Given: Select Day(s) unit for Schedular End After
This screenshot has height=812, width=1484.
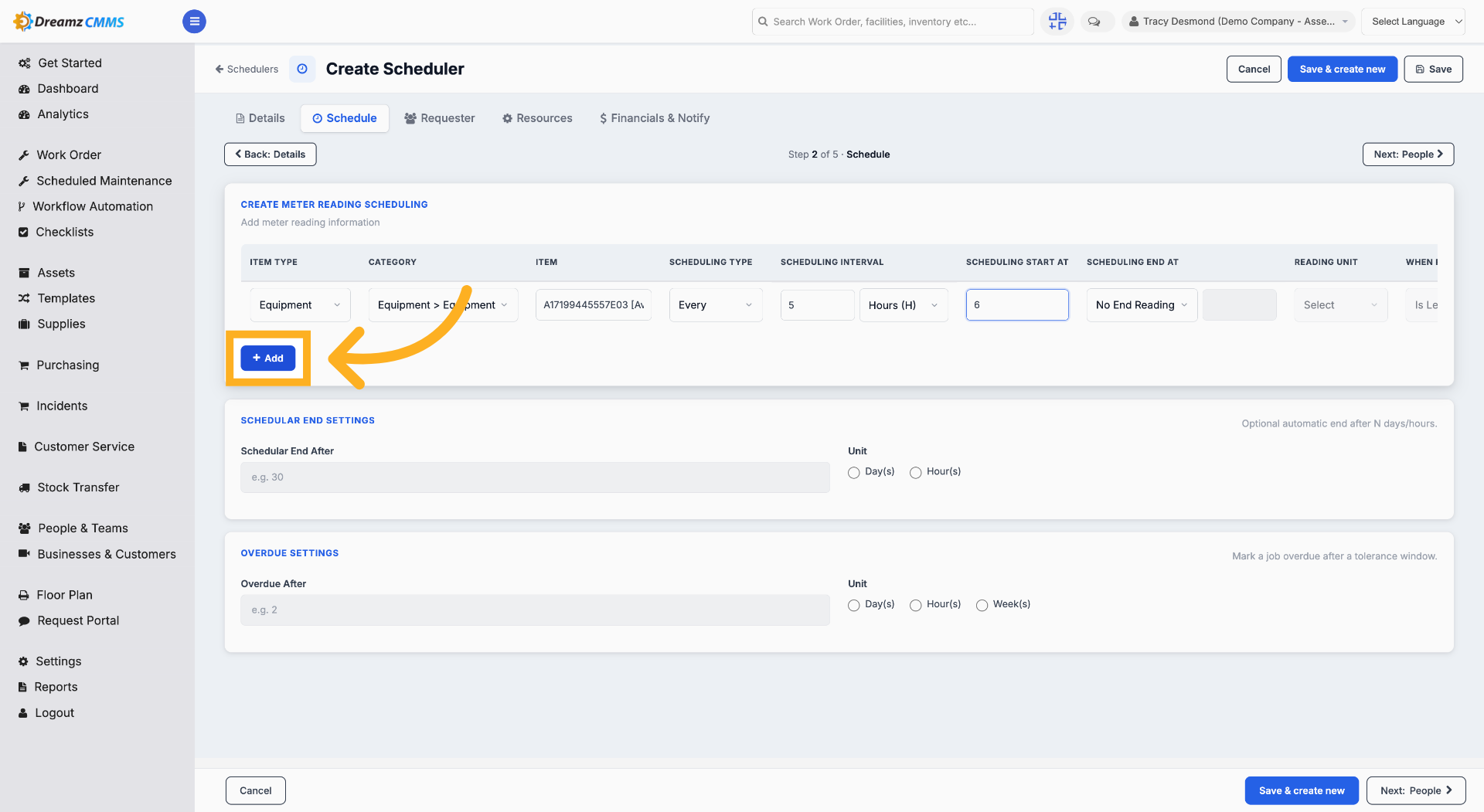Looking at the screenshot, I should tap(853, 473).
